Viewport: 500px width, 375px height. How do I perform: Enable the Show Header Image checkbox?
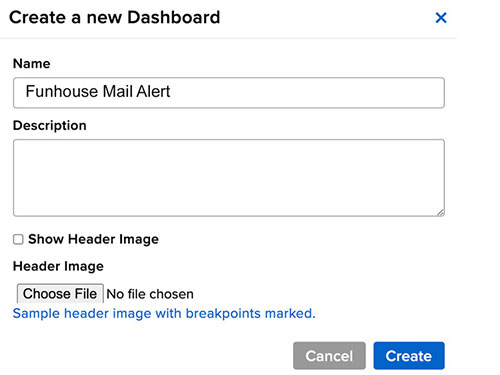coord(18,239)
